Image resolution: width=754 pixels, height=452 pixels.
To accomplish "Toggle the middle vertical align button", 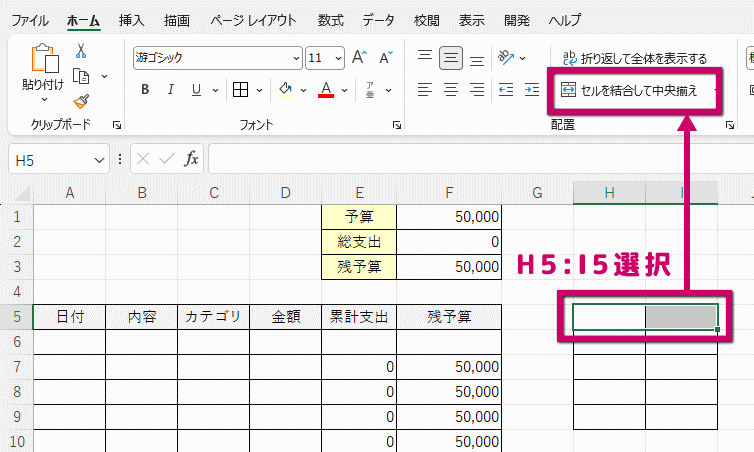I will [x=451, y=58].
